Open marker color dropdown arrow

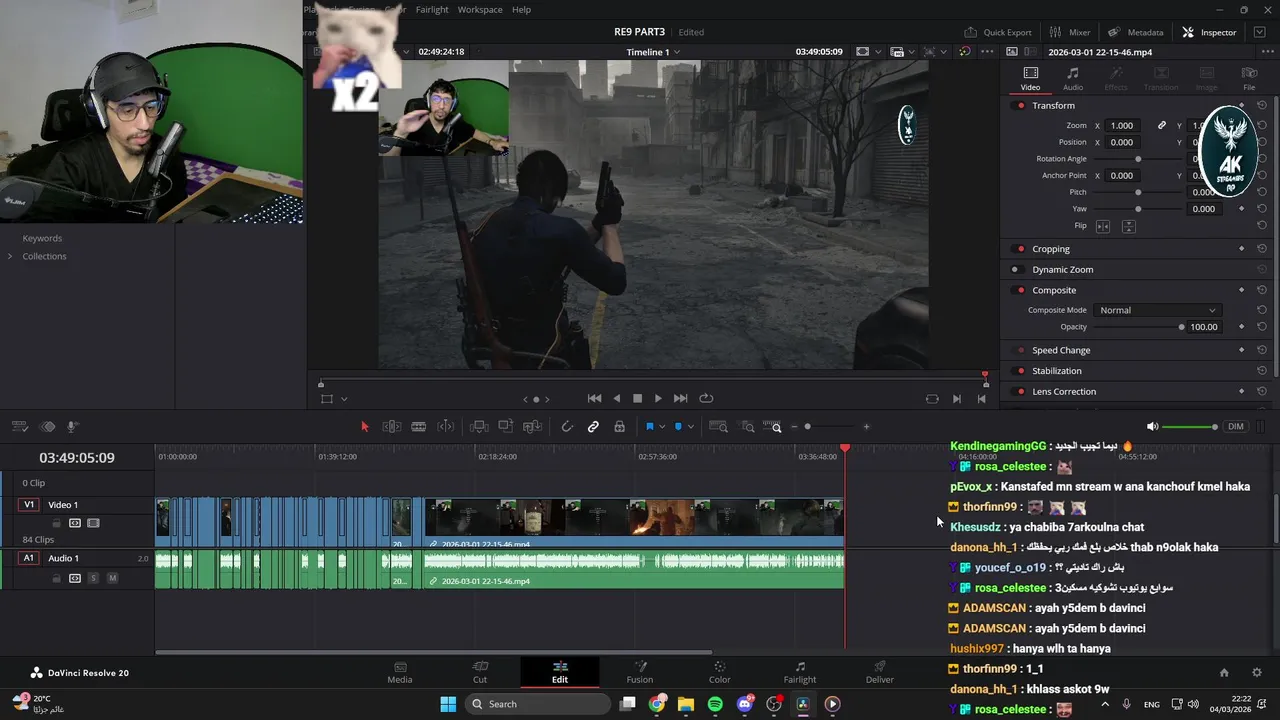690,428
